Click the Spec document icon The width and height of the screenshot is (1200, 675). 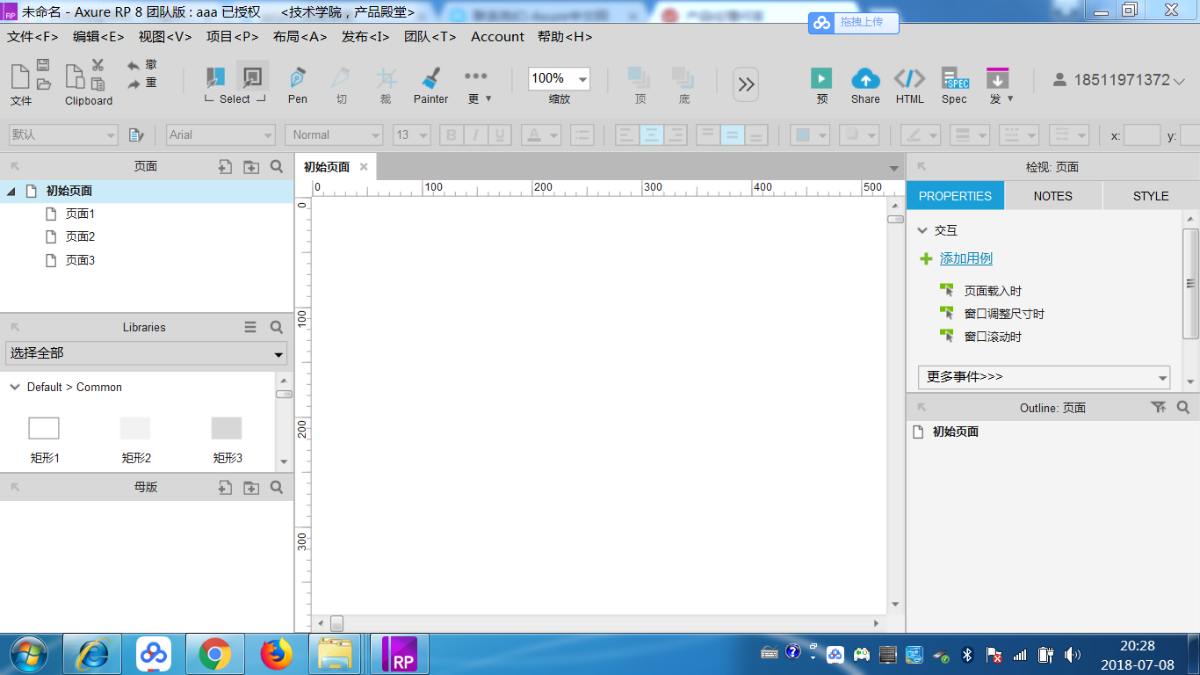click(x=955, y=78)
